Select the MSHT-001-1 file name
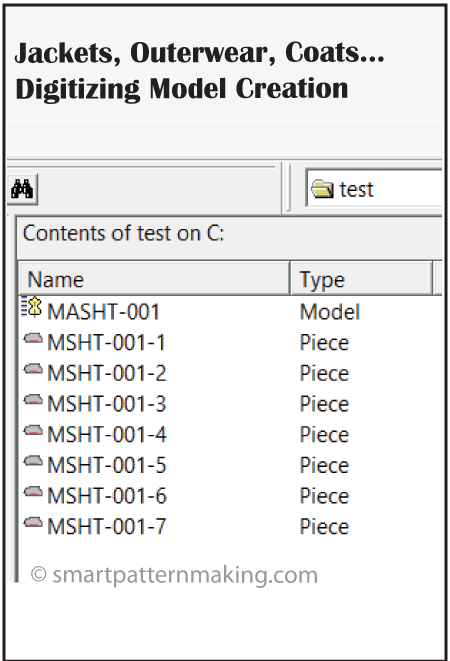 pyautogui.click(x=106, y=343)
